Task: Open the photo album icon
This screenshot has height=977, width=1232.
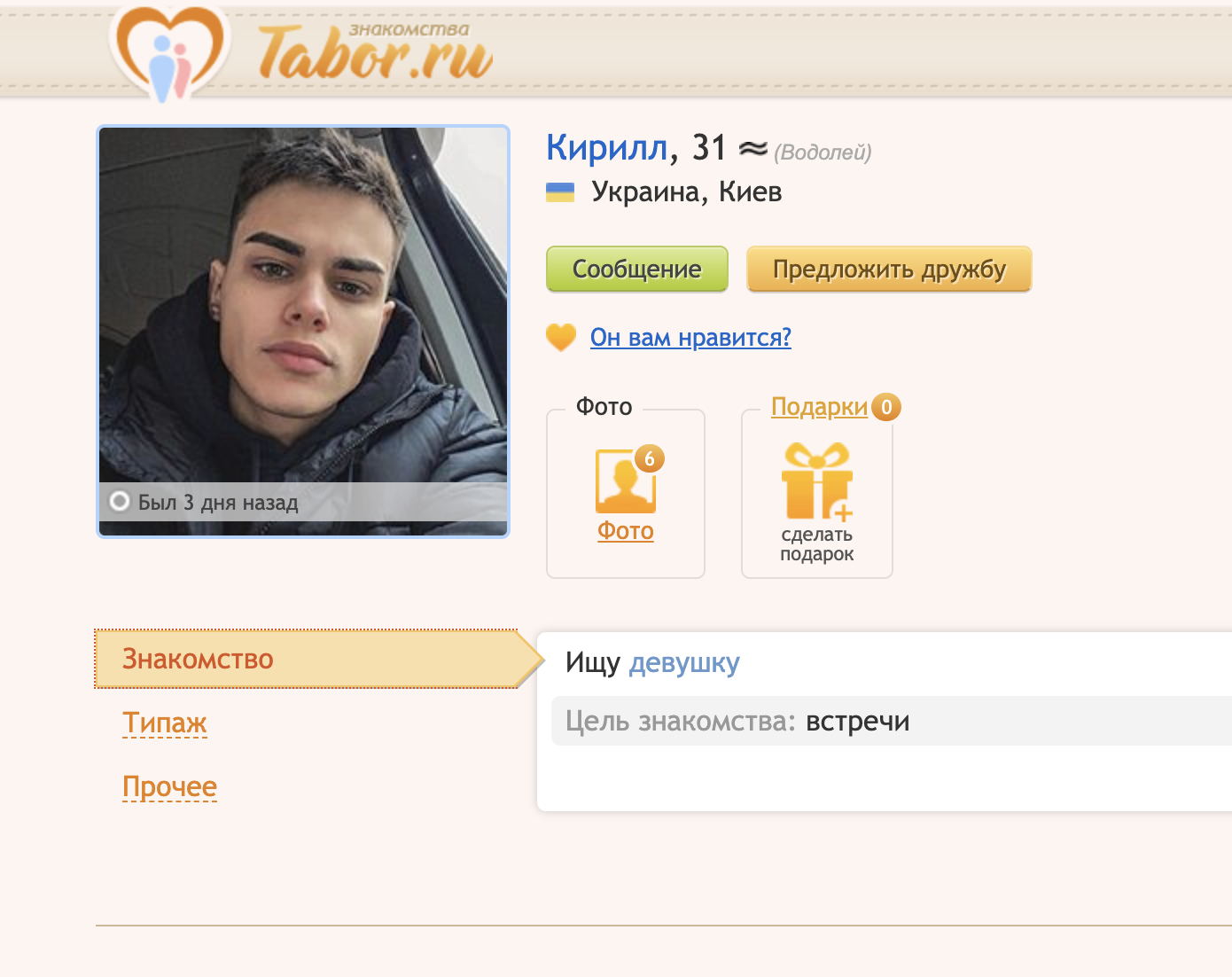Action: pyautogui.click(x=626, y=481)
